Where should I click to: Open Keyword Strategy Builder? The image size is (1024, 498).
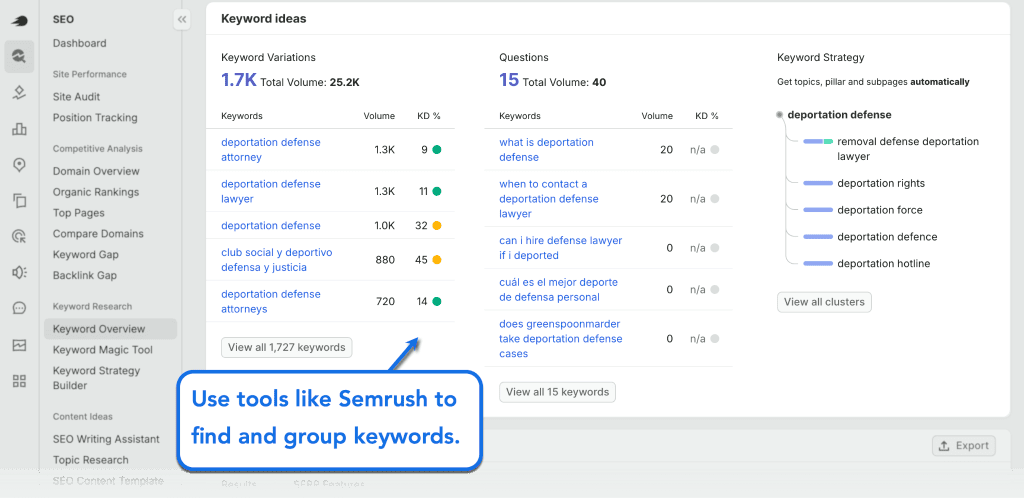click(x=97, y=378)
